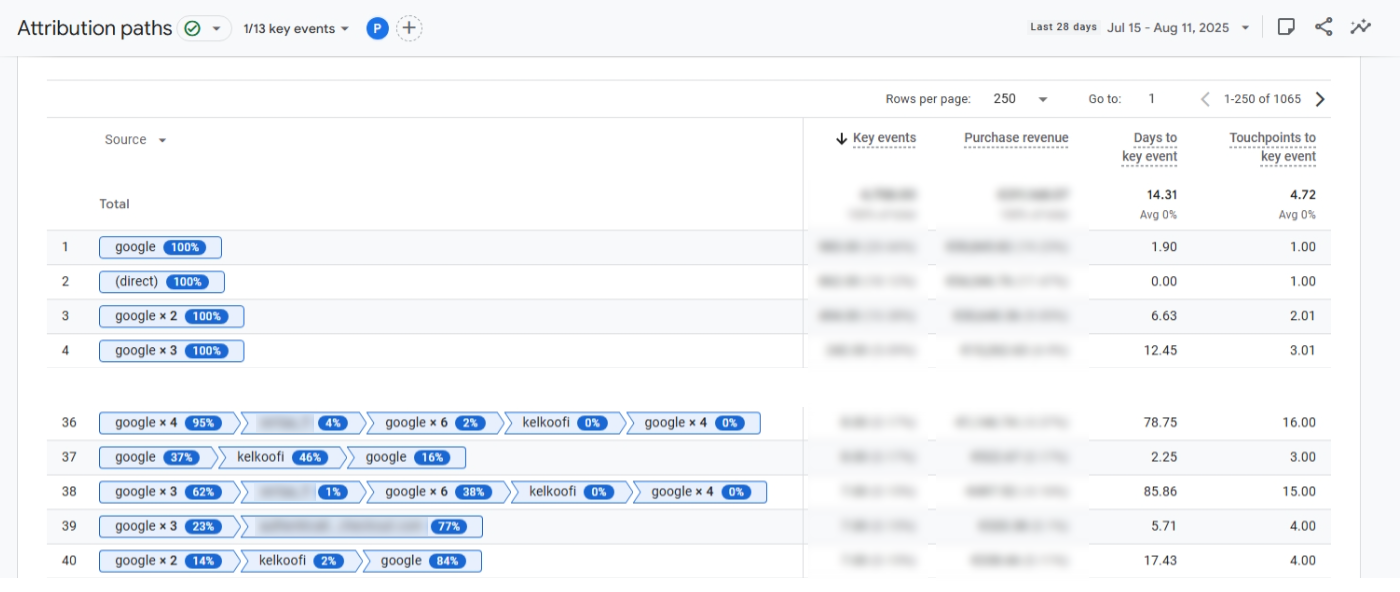
Task: Open the Source dimension dropdown
Action: (x=131, y=139)
